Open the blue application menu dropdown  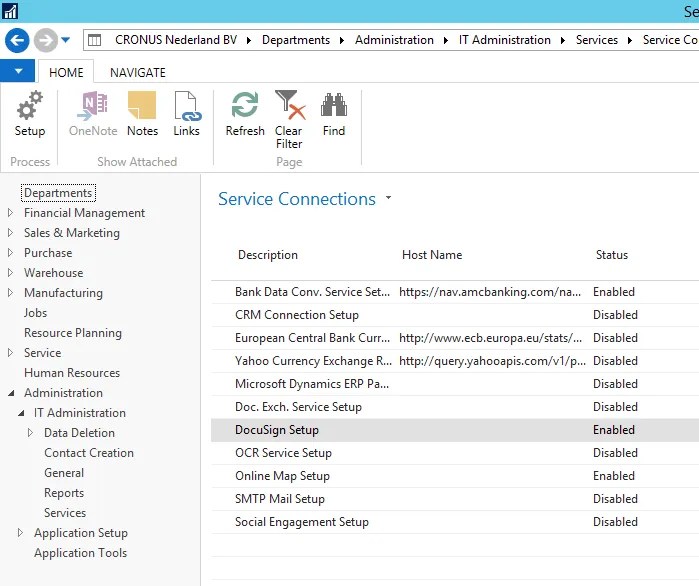[x=17, y=71]
